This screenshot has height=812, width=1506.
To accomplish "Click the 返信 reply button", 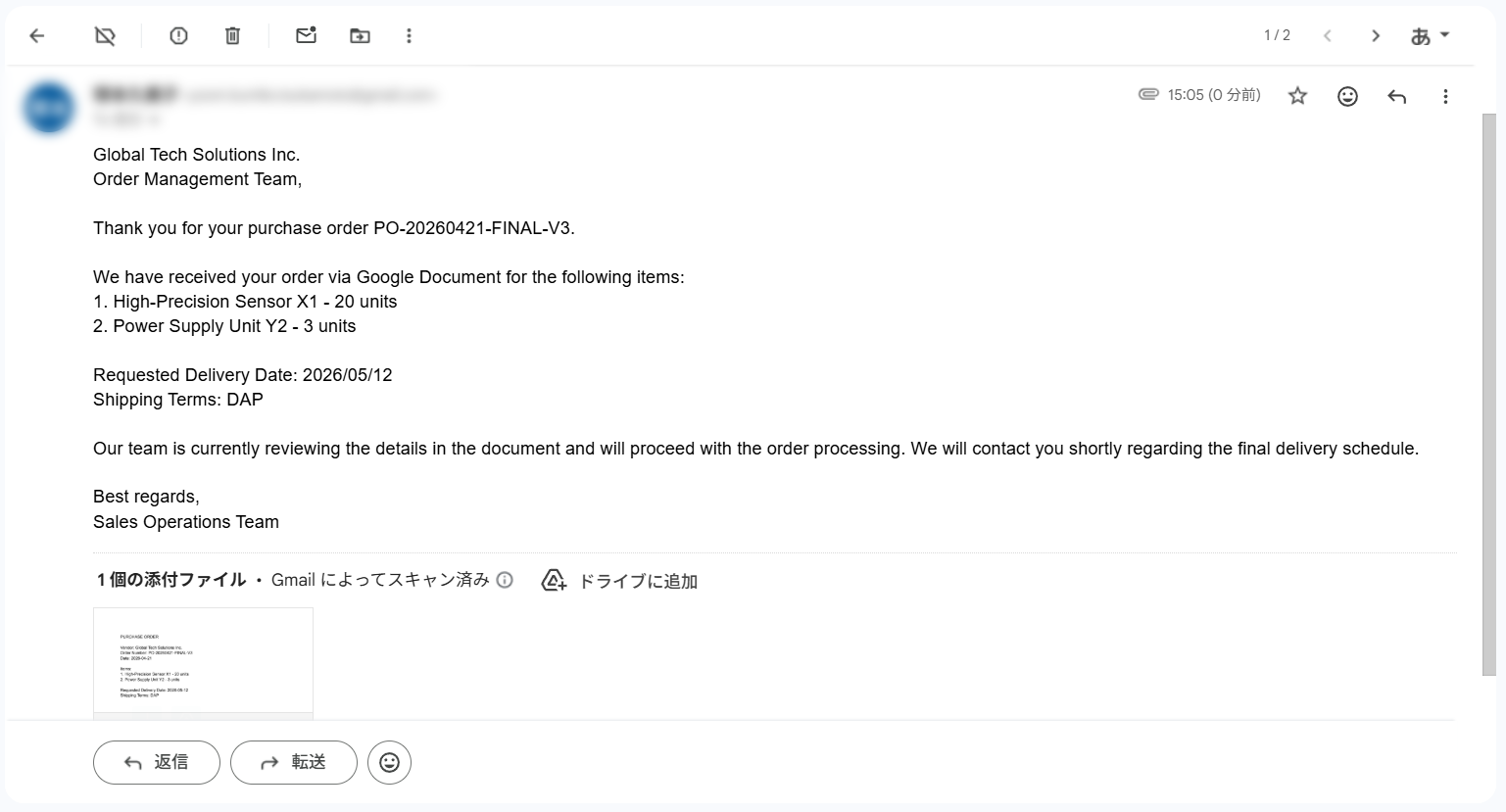I will coord(157,762).
